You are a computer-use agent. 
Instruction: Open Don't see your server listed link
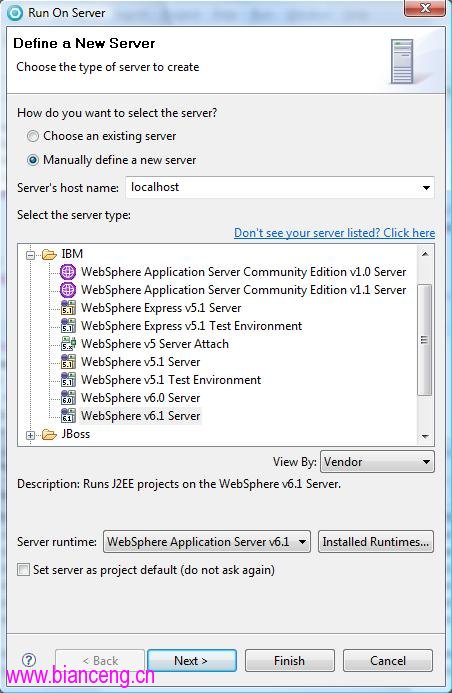(x=334, y=233)
